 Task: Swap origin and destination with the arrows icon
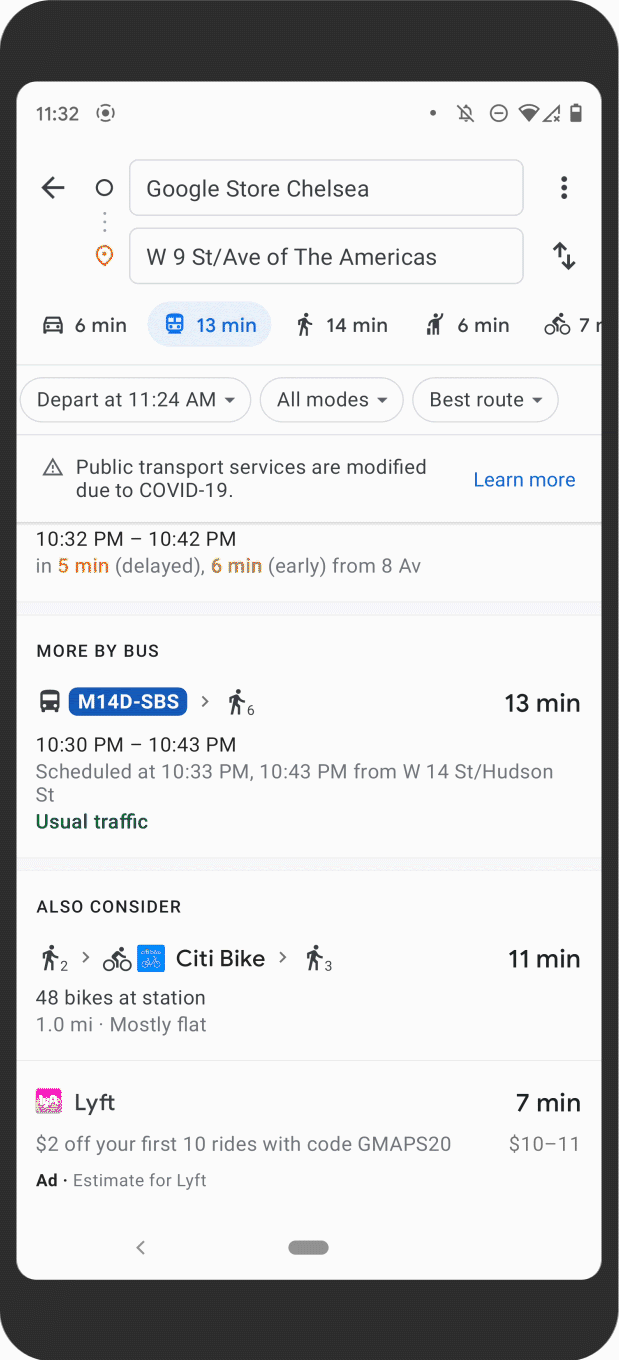[564, 256]
